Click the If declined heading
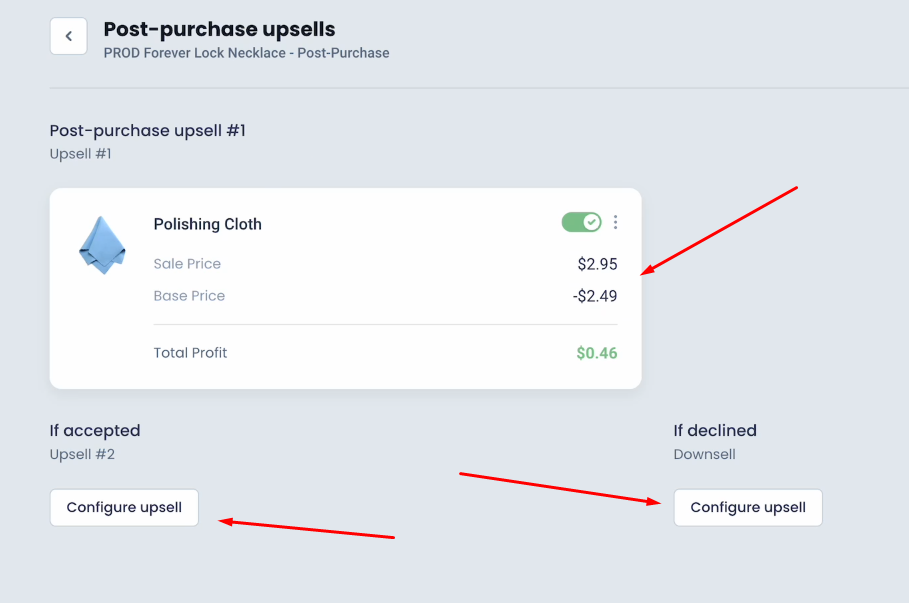Image resolution: width=909 pixels, height=603 pixels. click(x=715, y=431)
